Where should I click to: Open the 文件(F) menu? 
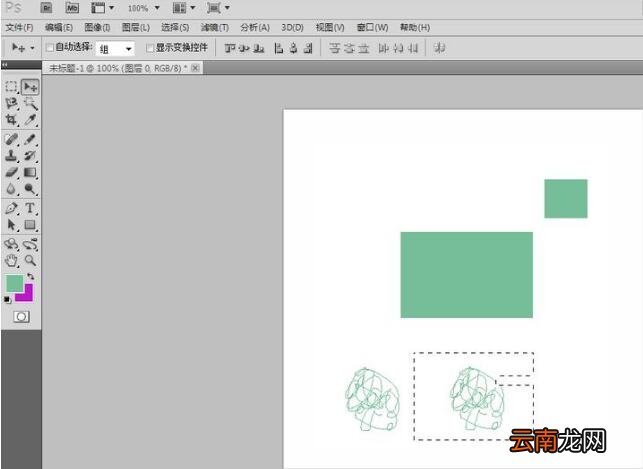coord(19,27)
